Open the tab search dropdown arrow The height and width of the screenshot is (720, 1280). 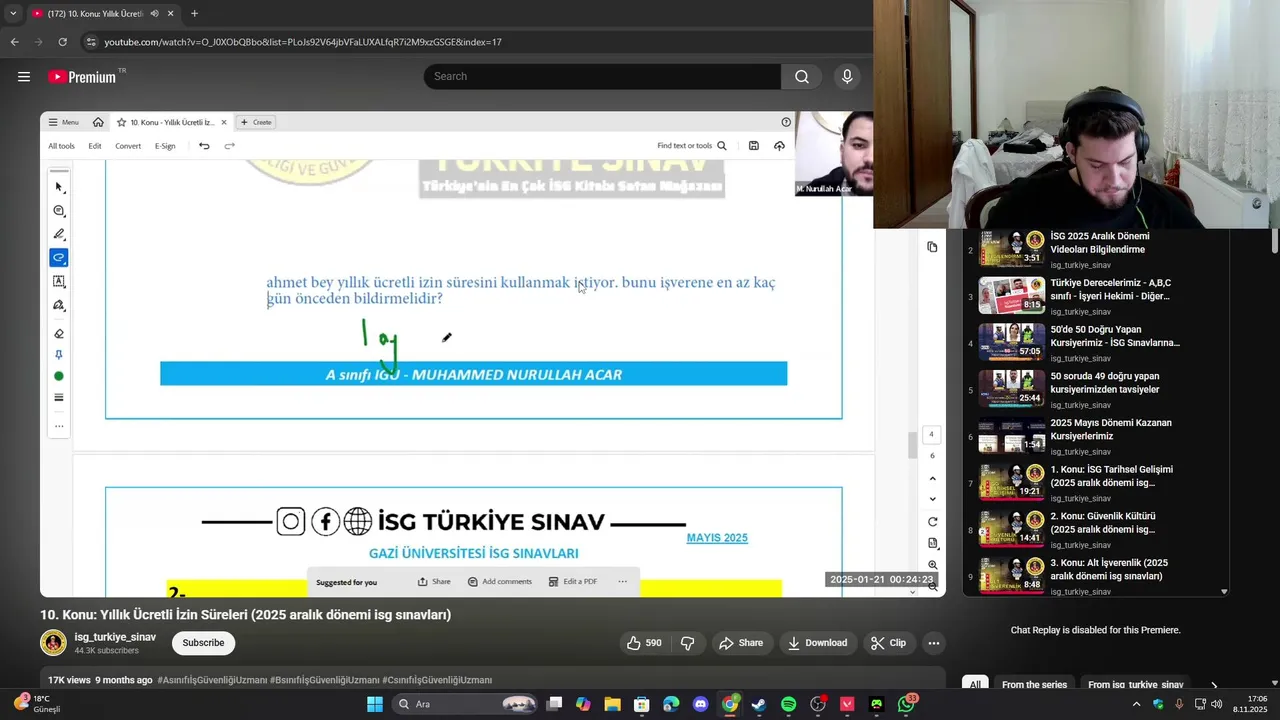coord(12,14)
